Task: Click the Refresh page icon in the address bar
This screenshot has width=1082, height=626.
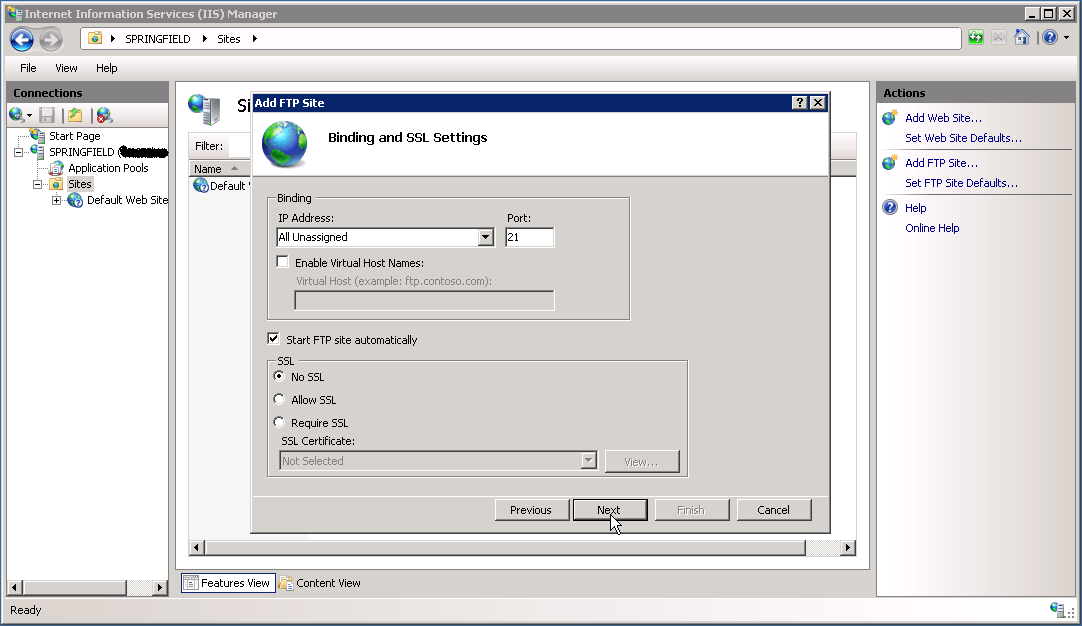Action: 976,38
